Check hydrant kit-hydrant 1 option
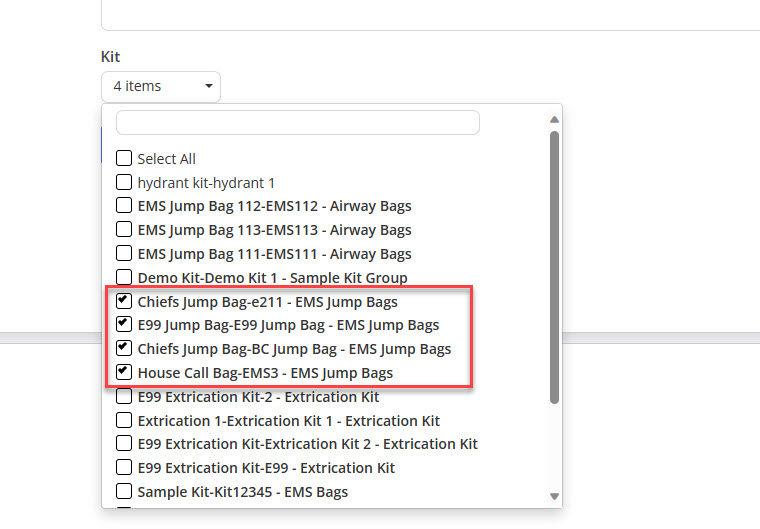Viewport: 760px width, 529px height. click(124, 182)
